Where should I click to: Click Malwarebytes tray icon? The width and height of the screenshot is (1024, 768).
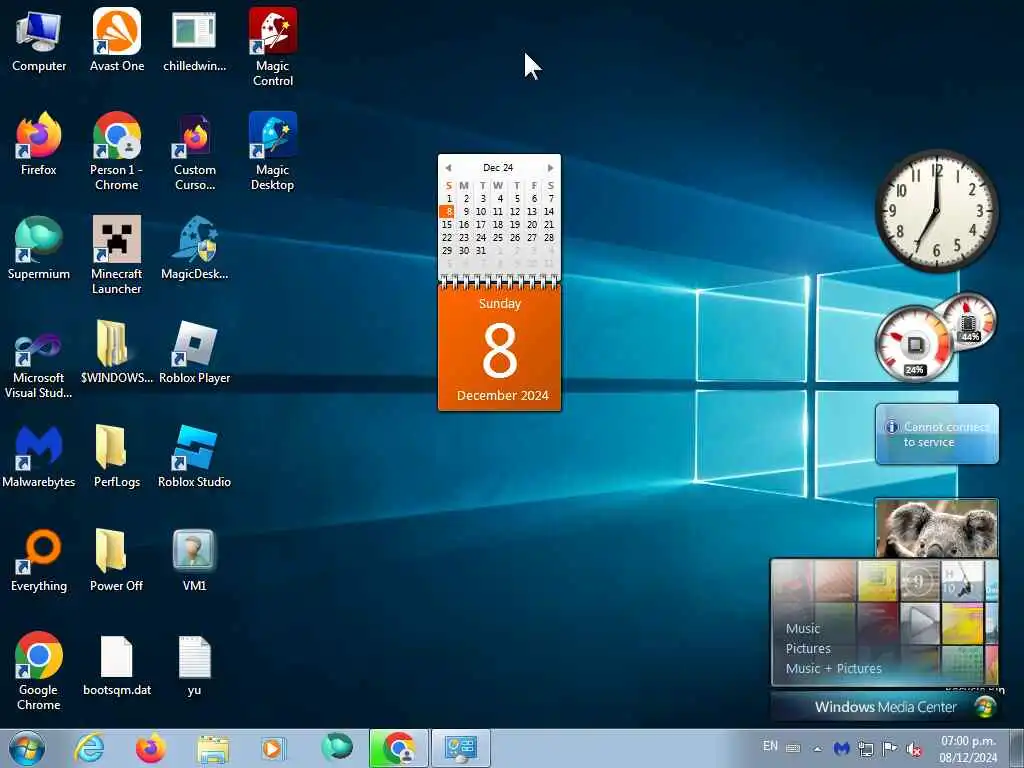(x=841, y=748)
